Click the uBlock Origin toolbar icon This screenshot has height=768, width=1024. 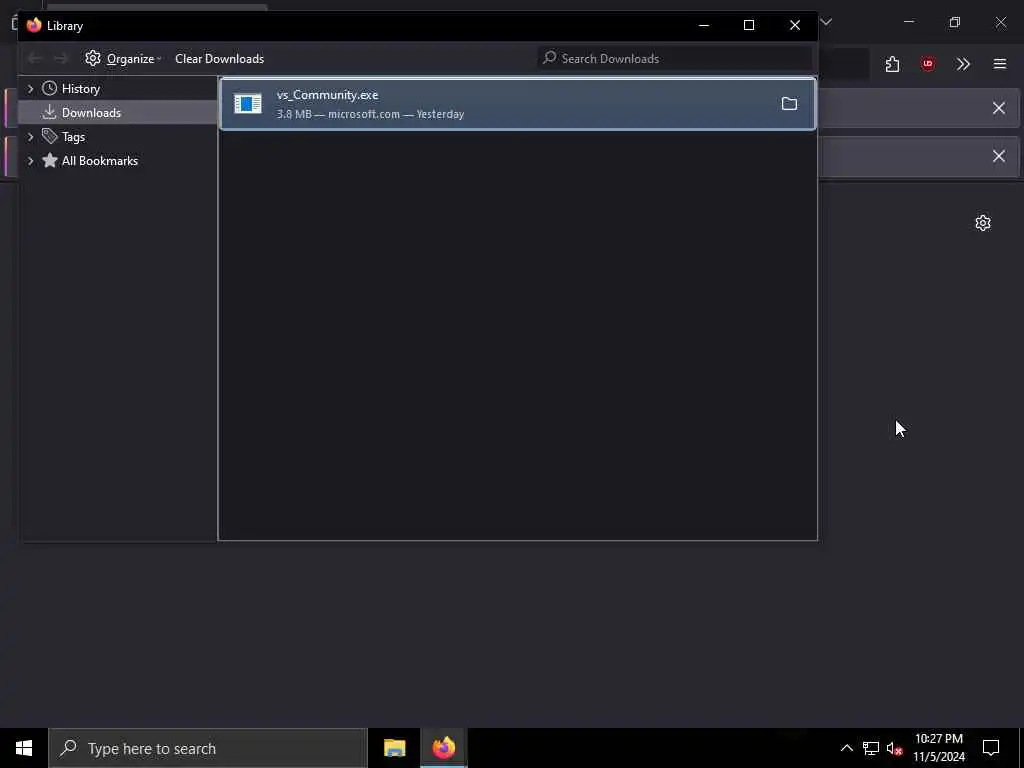tap(927, 64)
